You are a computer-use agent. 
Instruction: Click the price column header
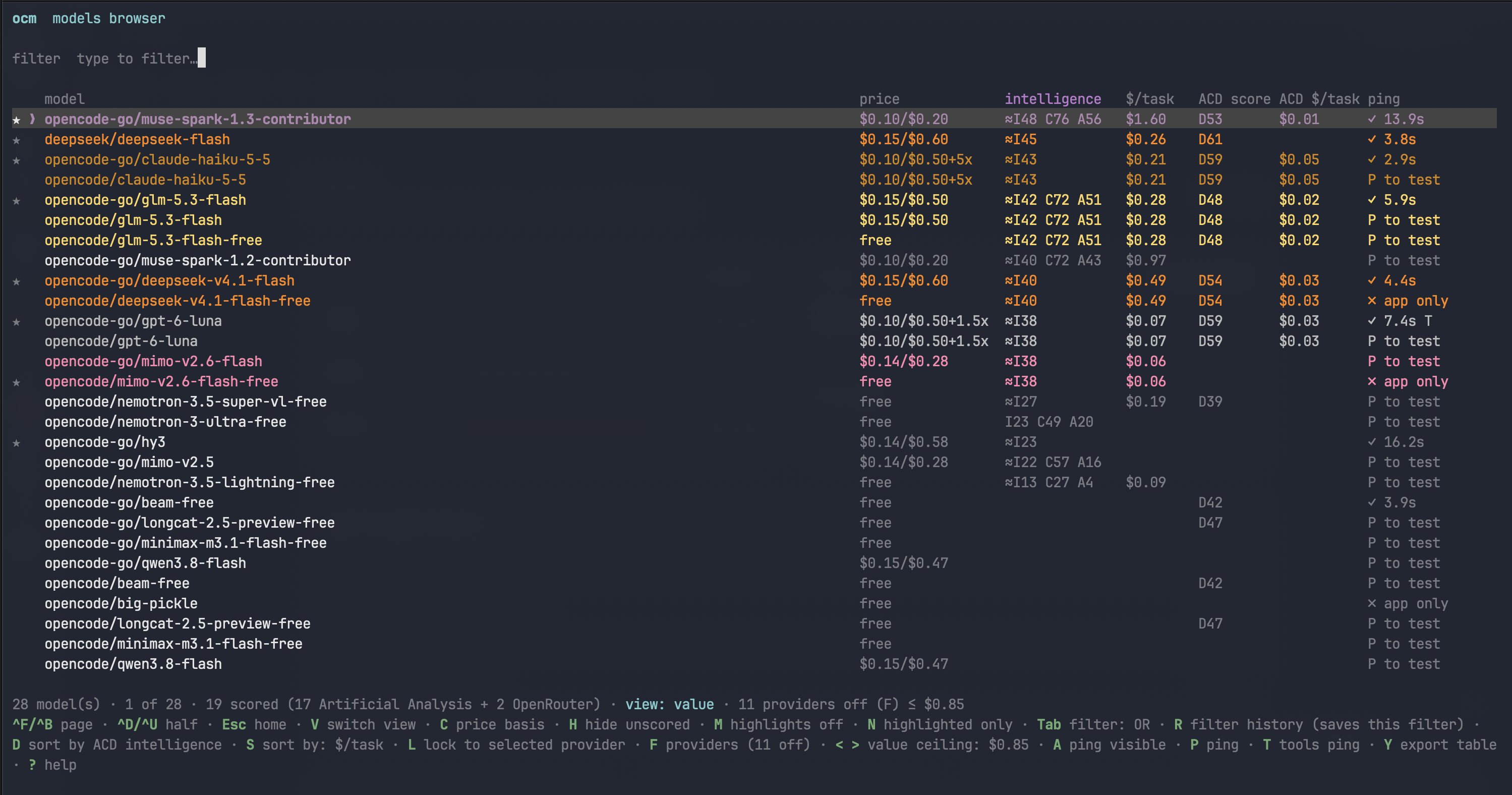pyautogui.click(x=879, y=99)
